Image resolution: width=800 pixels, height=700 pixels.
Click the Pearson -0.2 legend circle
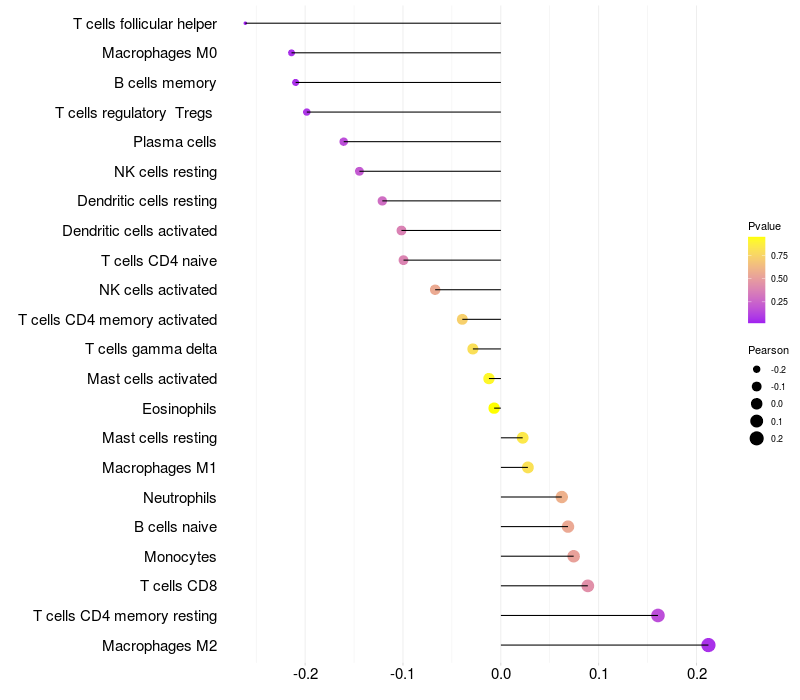coord(757,369)
